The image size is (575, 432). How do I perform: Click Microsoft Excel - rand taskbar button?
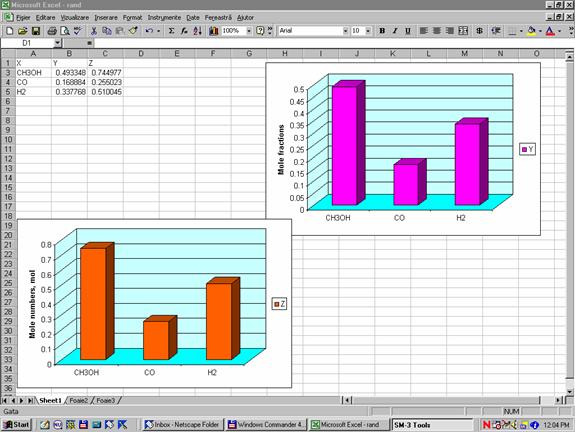(x=349, y=425)
